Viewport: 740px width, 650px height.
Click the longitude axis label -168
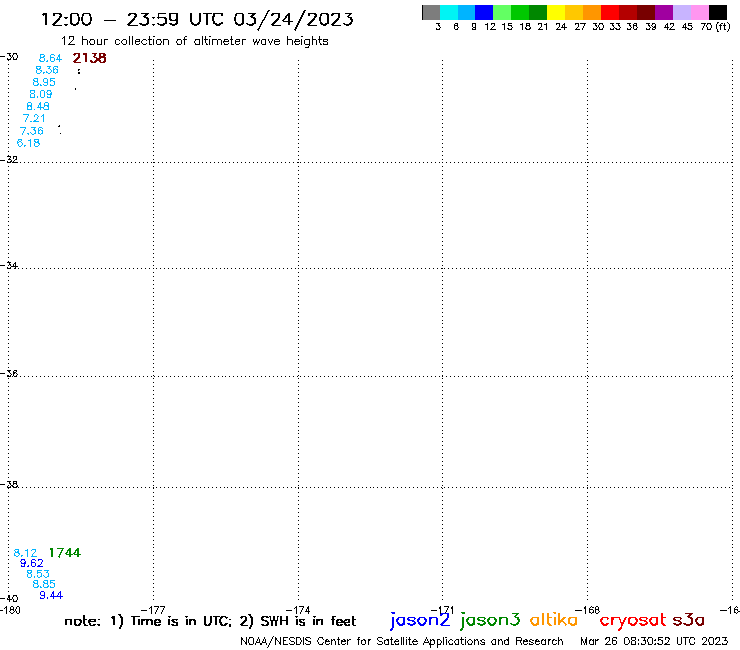point(588,610)
